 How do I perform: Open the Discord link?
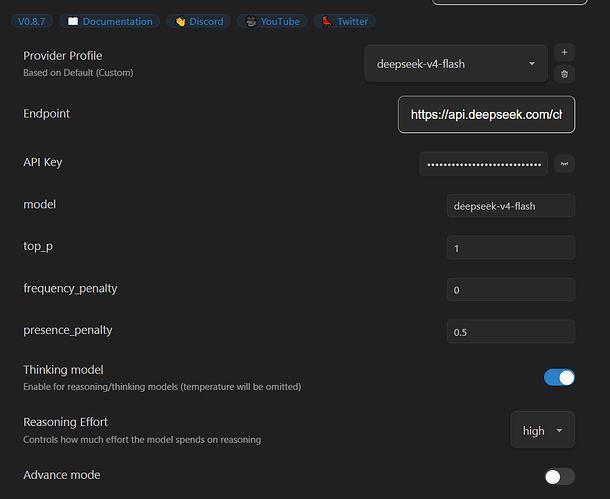coord(198,21)
